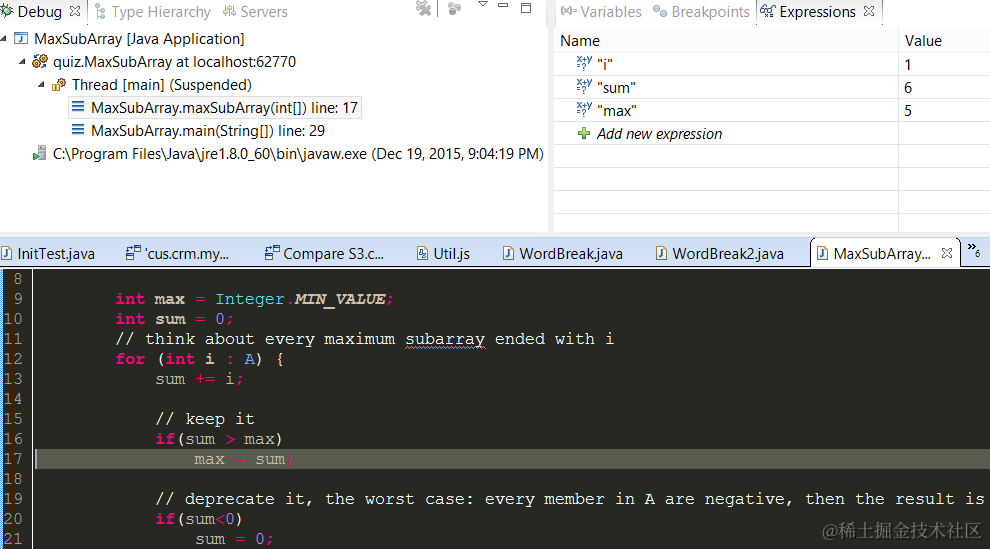Click Add new expression
The width and height of the screenshot is (990, 549).
click(x=659, y=134)
